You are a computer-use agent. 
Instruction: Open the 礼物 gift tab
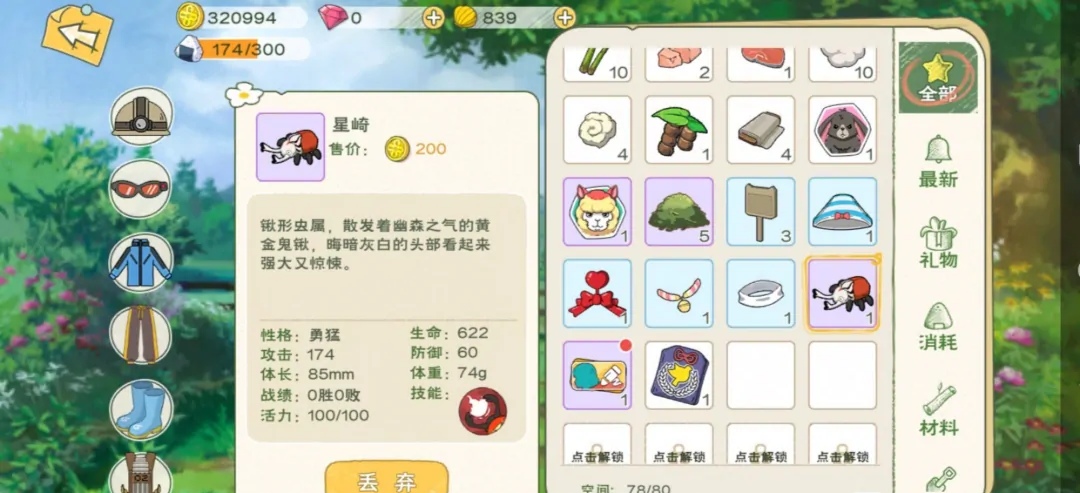pos(937,242)
